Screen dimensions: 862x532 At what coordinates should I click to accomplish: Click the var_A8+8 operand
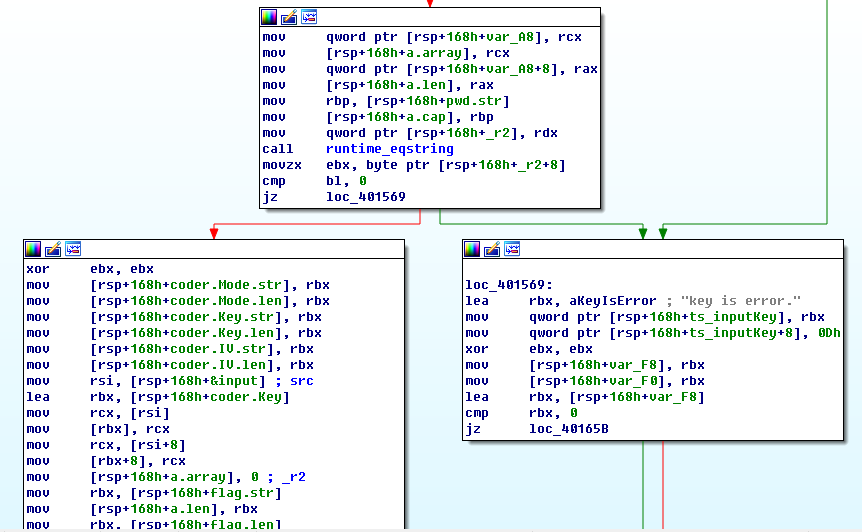[518, 69]
